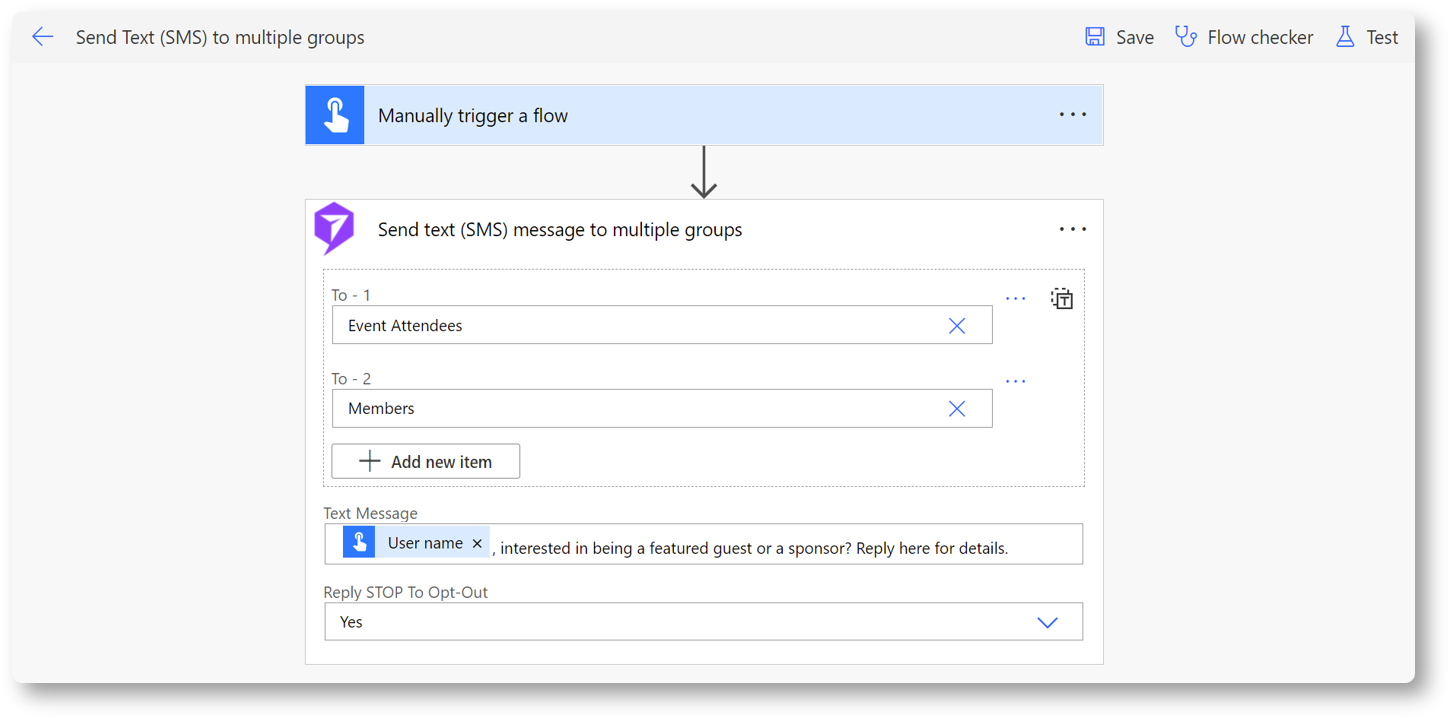Clear the Event Attendees value
The image size is (1450, 718).
pos(957,326)
